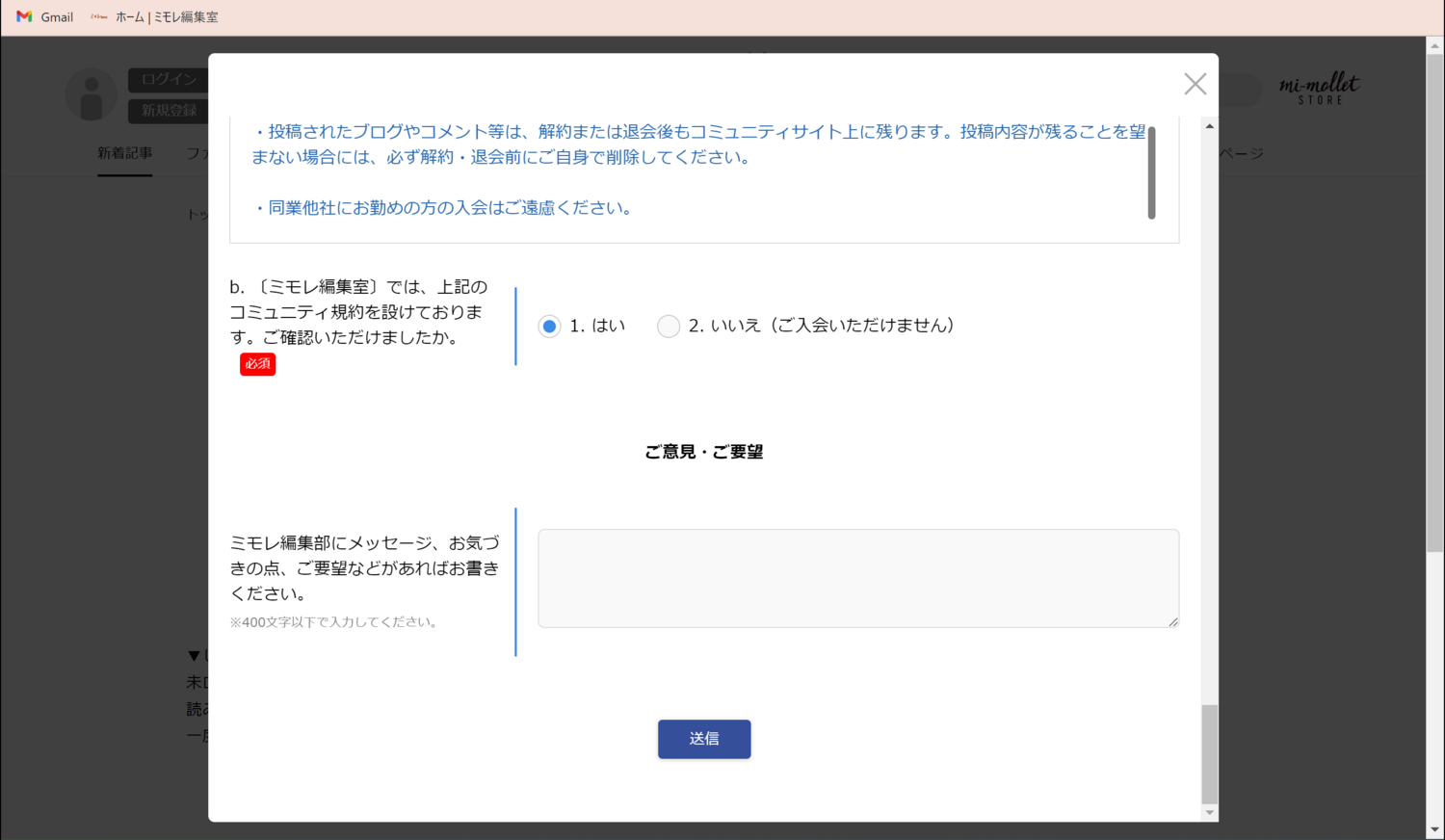Click the ログイン button behind the modal
The image size is (1445, 840).
coord(168,79)
